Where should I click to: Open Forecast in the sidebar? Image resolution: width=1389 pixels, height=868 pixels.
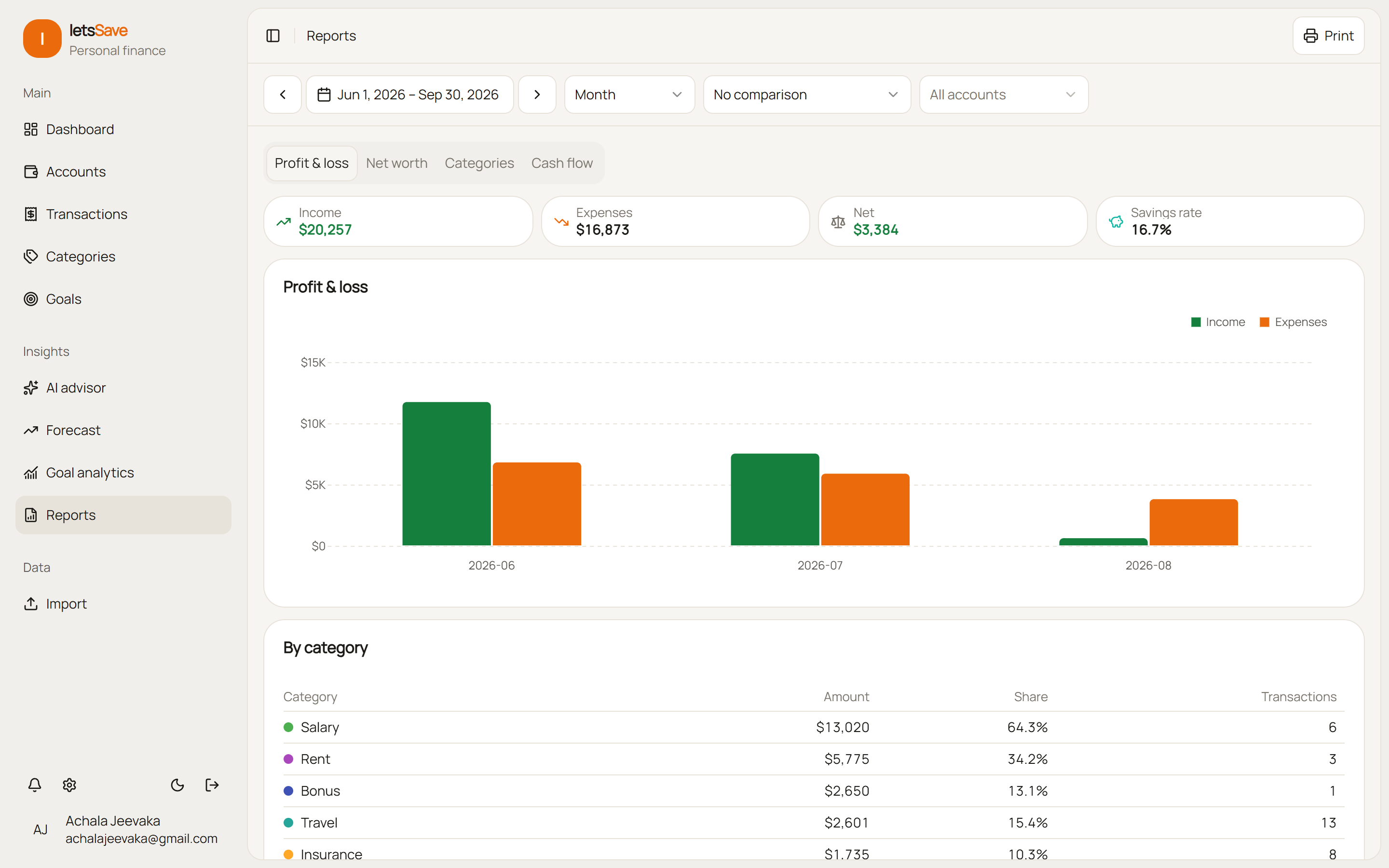click(123, 430)
